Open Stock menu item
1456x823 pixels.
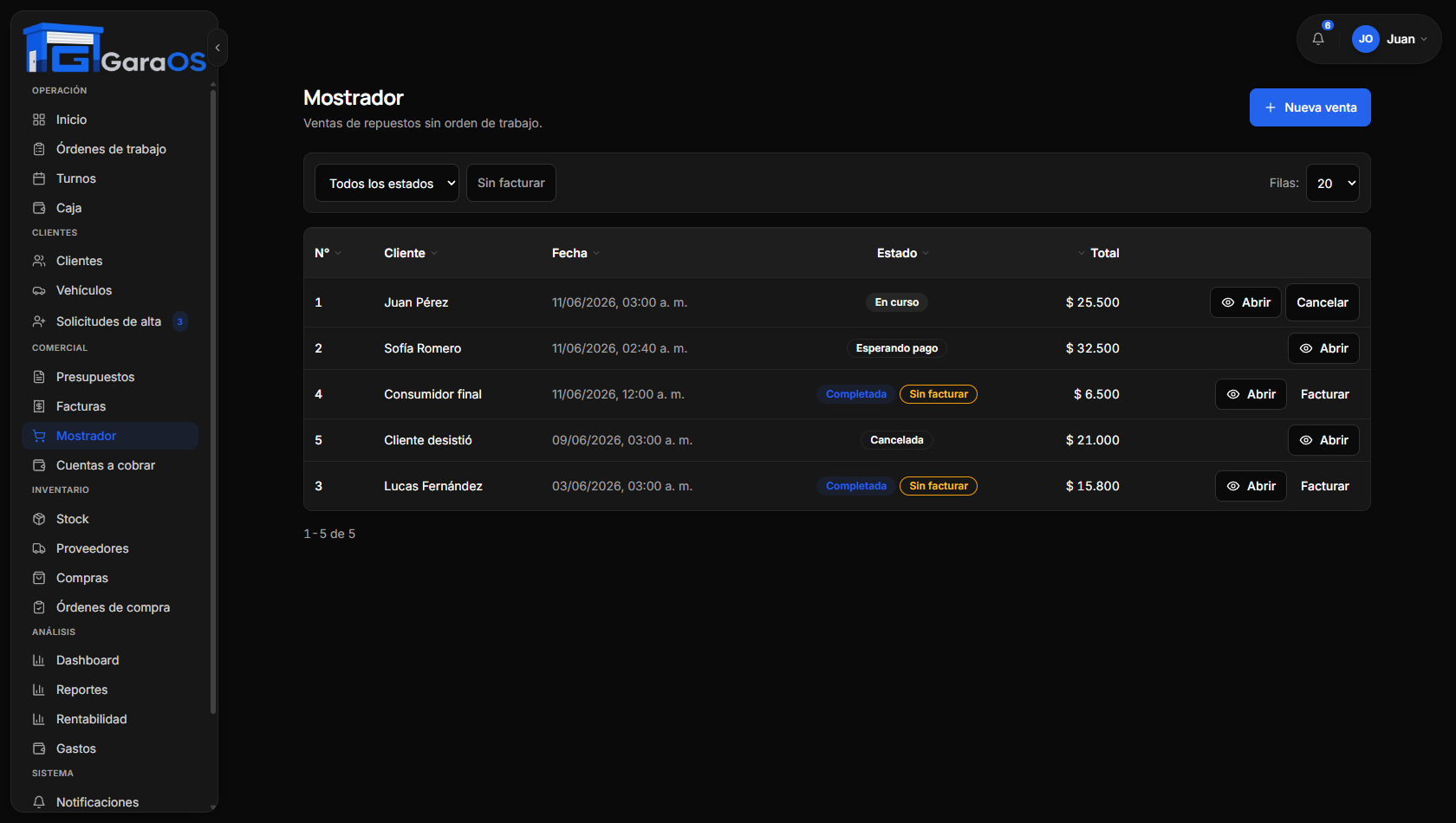(110, 519)
